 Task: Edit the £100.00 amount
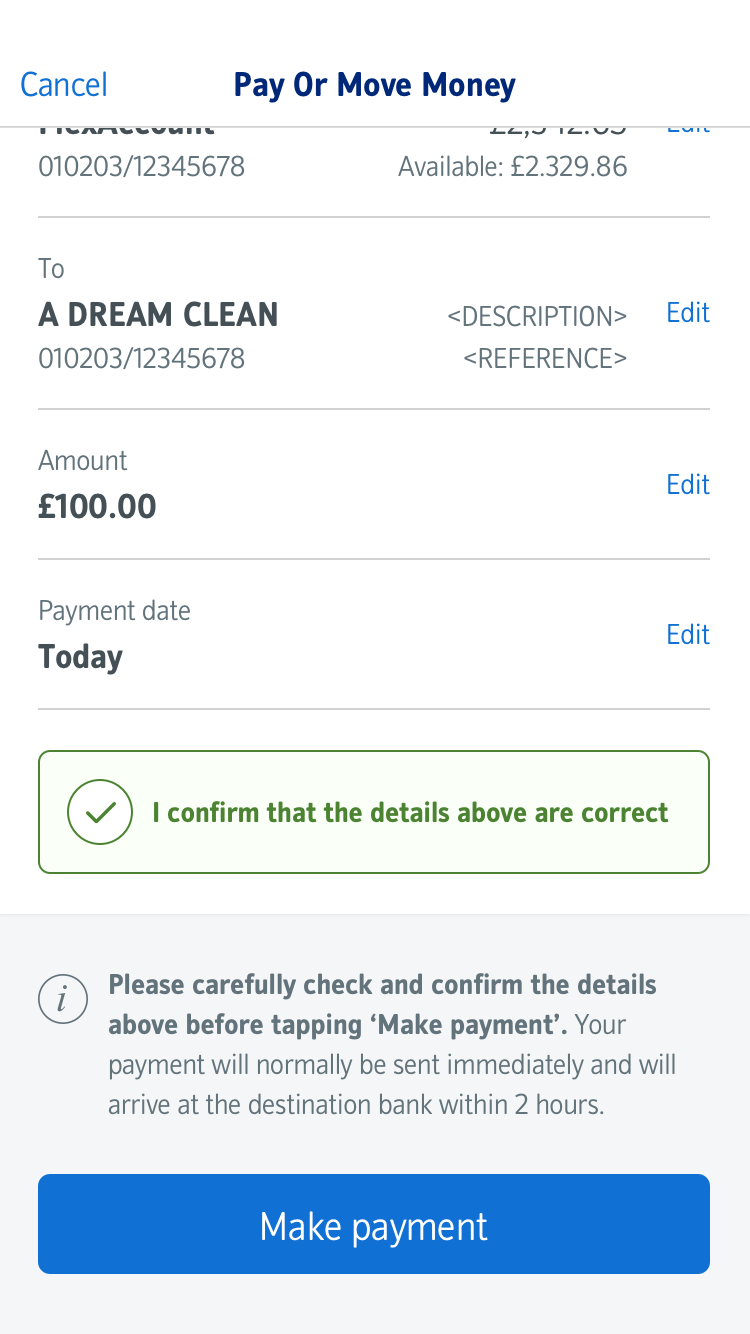(688, 485)
